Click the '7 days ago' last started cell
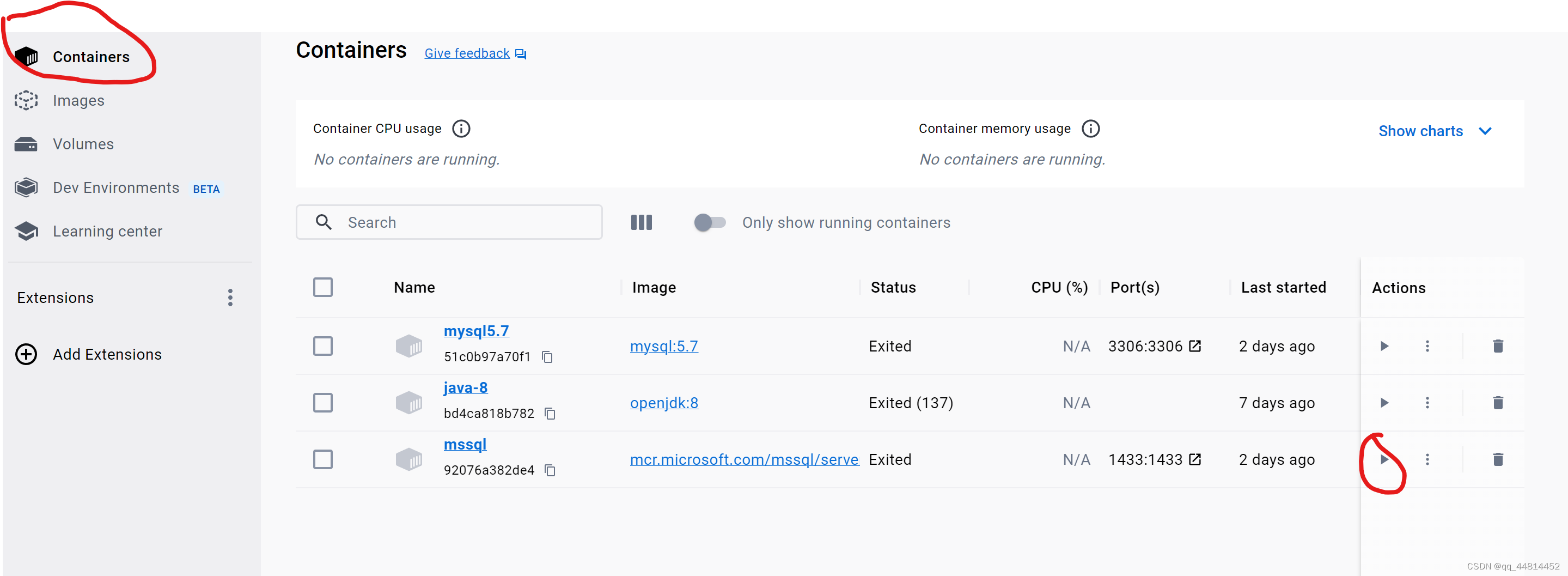The image size is (1568, 576). click(x=1277, y=403)
